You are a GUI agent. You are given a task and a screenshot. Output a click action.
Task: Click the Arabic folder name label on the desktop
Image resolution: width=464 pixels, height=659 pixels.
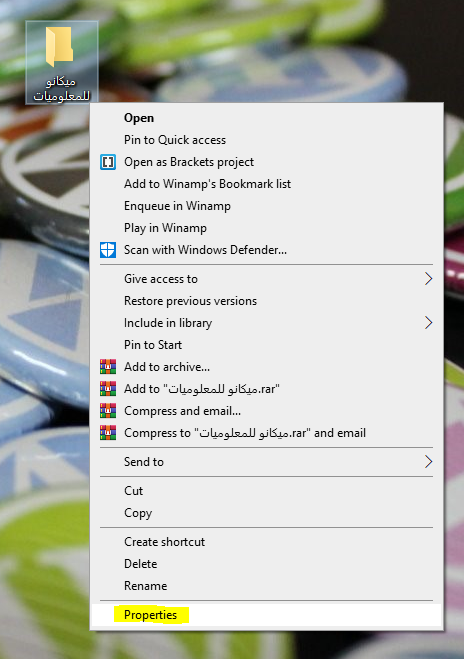click(x=61, y=88)
